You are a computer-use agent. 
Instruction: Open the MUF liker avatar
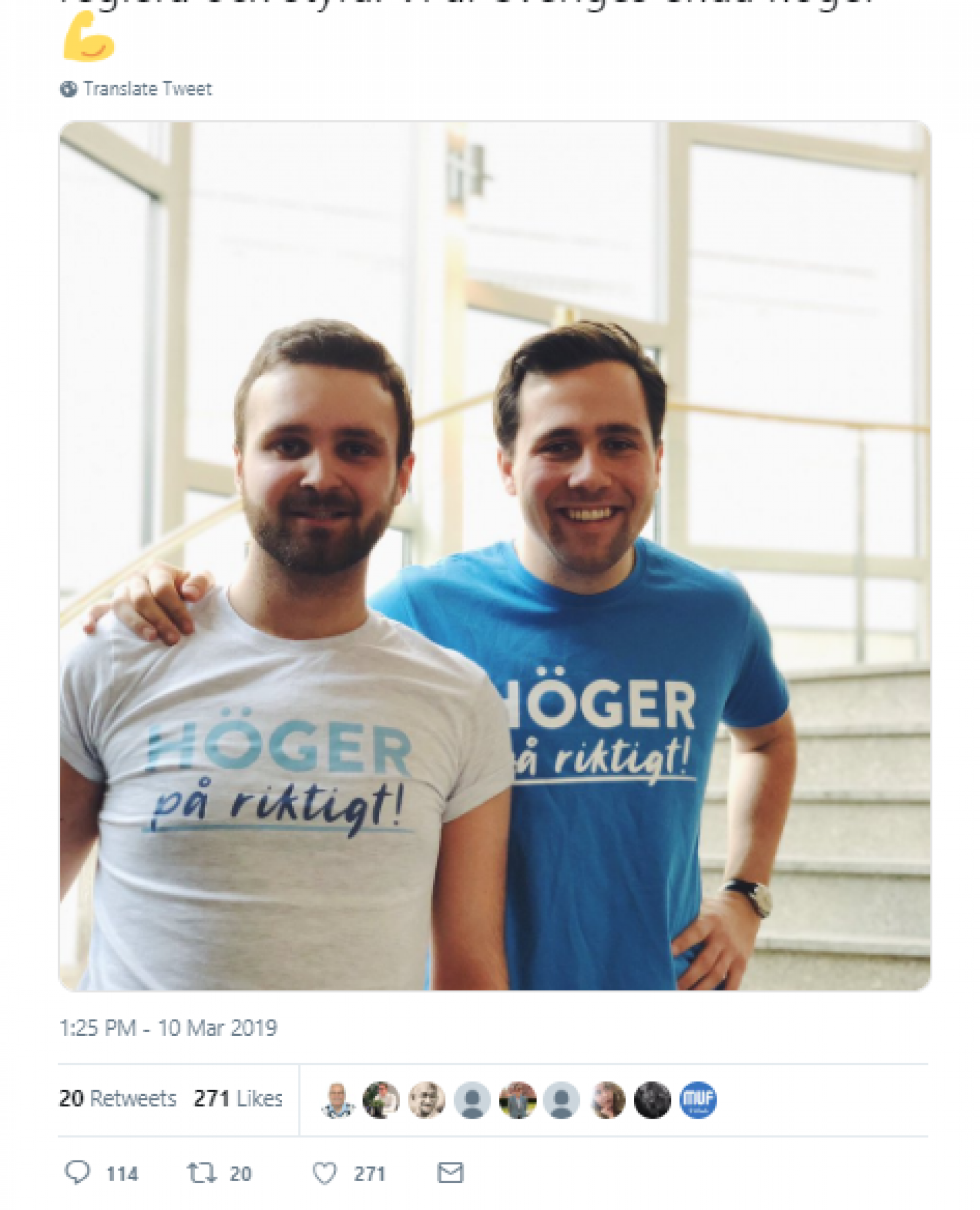(698, 1099)
